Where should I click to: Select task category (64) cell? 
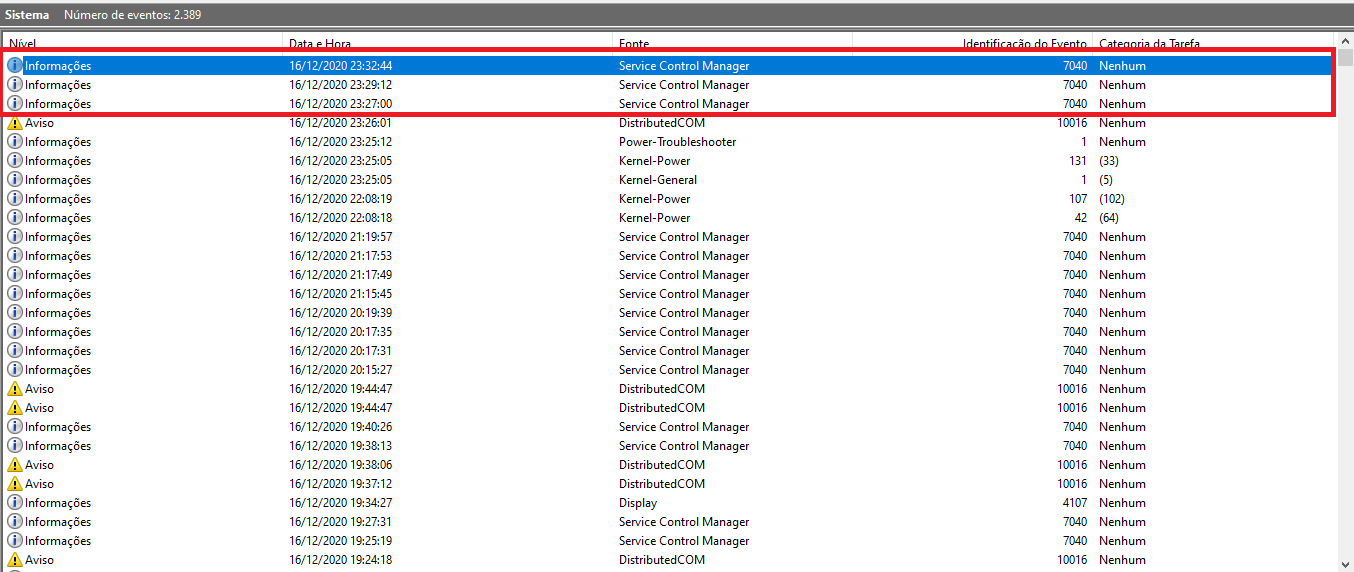click(x=1109, y=218)
